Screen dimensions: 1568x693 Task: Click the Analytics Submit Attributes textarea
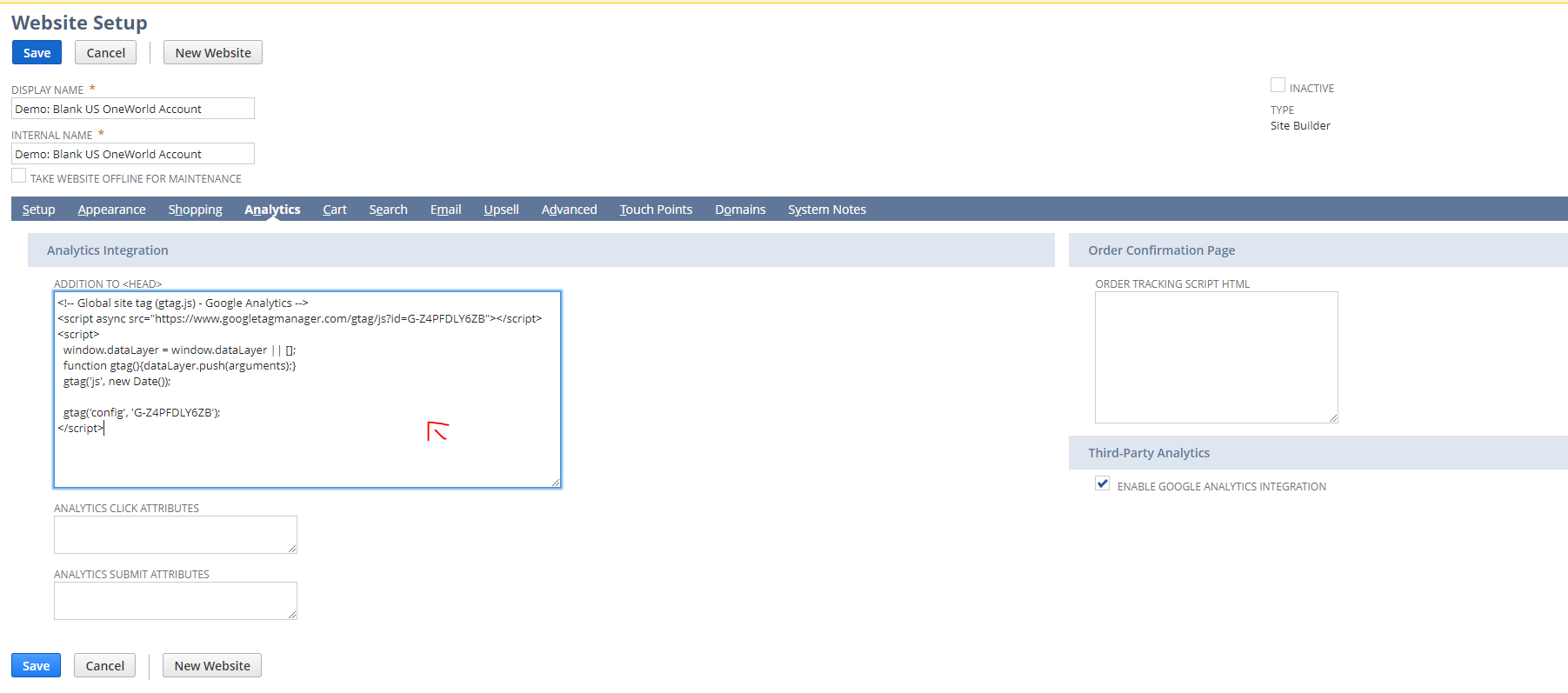coord(176,601)
